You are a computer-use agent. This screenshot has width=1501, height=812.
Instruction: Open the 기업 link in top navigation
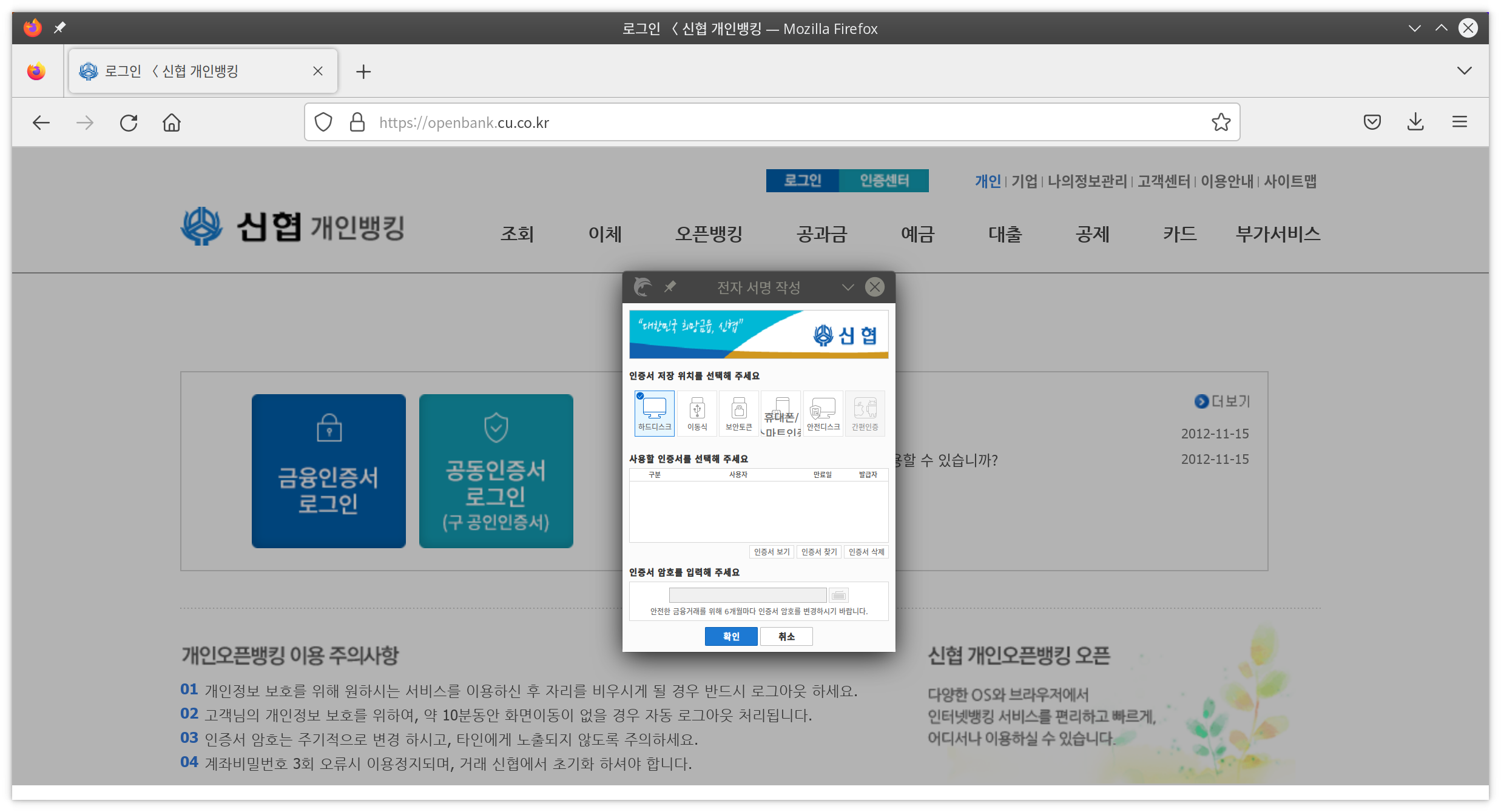[1024, 181]
